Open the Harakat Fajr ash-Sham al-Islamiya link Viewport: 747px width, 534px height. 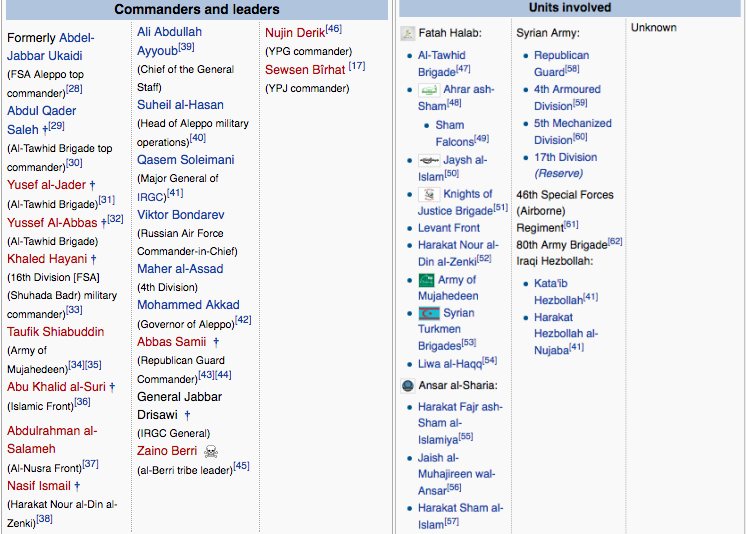pyautogui.click(x=460, y=423)
